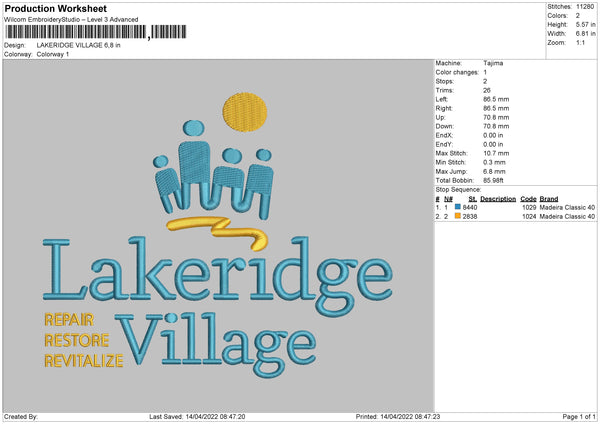Viewport: 600px width, 424px height.
Task: Click the yellow sun circle in the design
Action: tap(245, 112)
